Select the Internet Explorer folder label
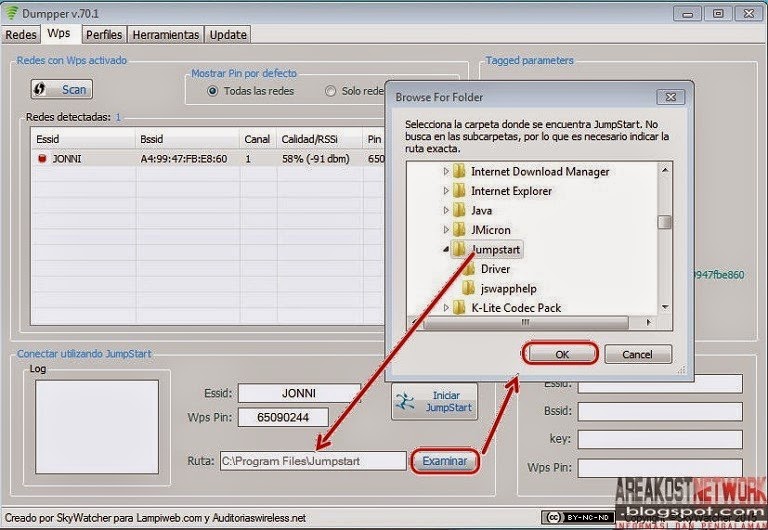The height and width of the screenshot is (530, 768). click(x=511, y=191)
